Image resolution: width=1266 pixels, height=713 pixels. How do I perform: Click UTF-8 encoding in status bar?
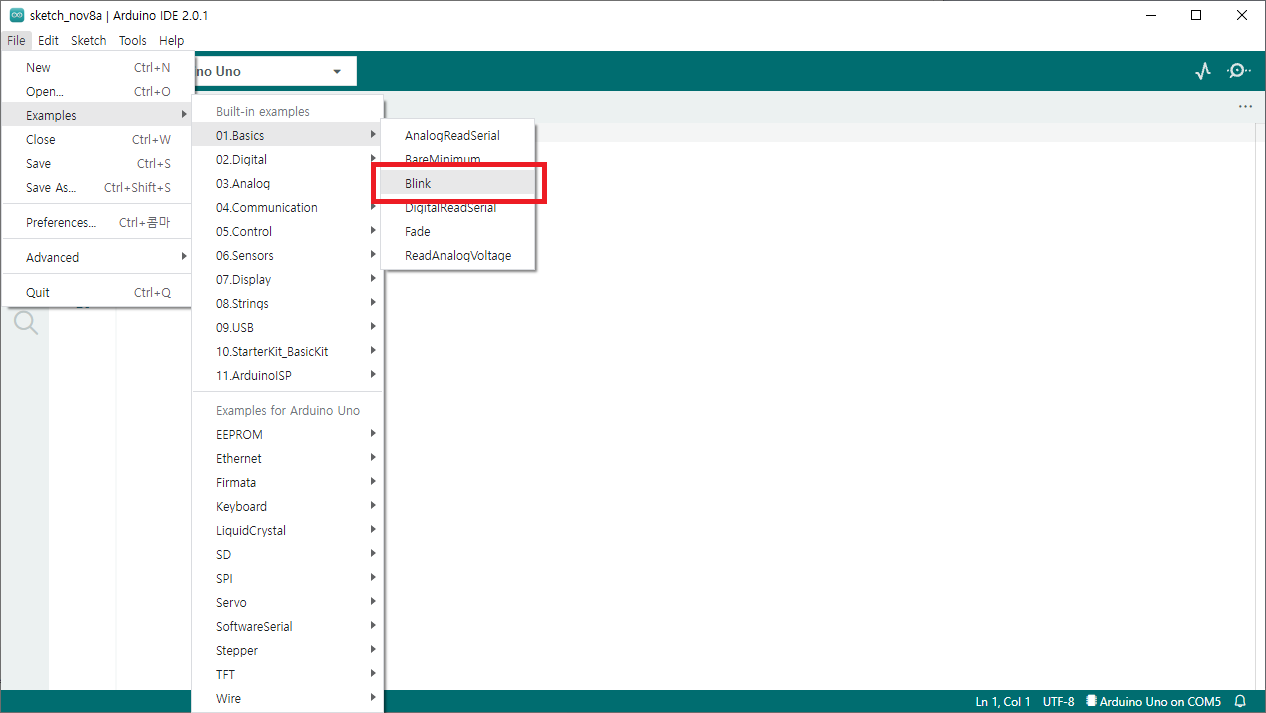point(1058,702)
